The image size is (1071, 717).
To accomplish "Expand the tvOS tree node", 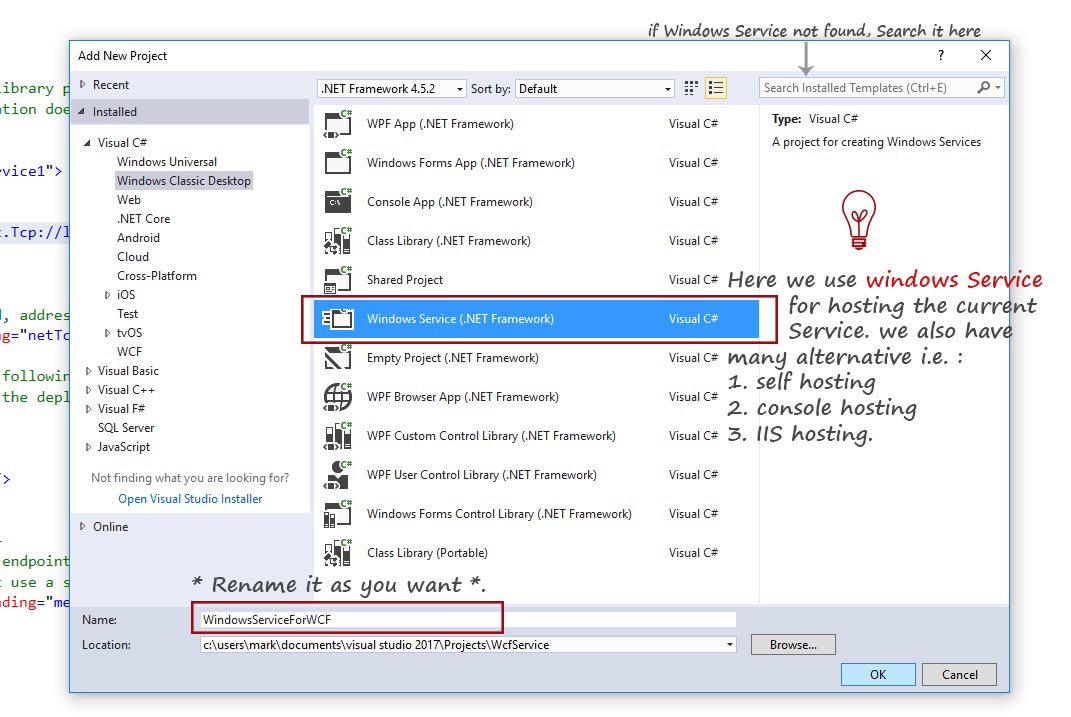I will click(107, 333).
